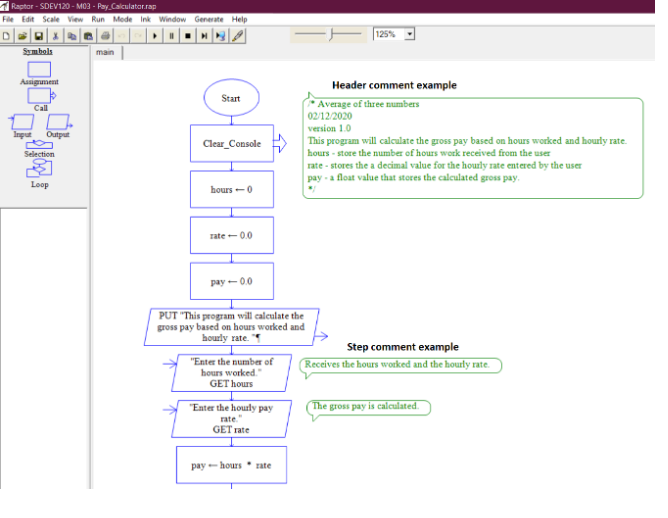The image size is (668, 518).
Task: Select the Output symbol
Action: click(58, 122)
